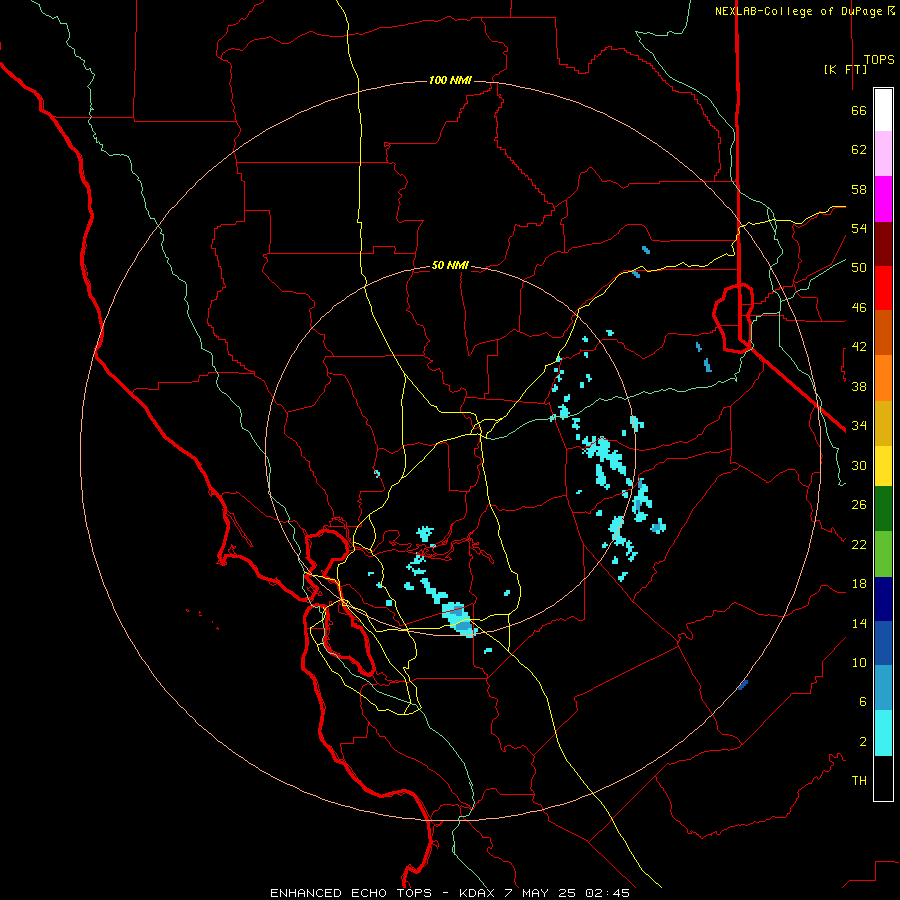Screen dimensions: 900x900
Task: Click the legend value 66
Action: [x=859, y=111]
